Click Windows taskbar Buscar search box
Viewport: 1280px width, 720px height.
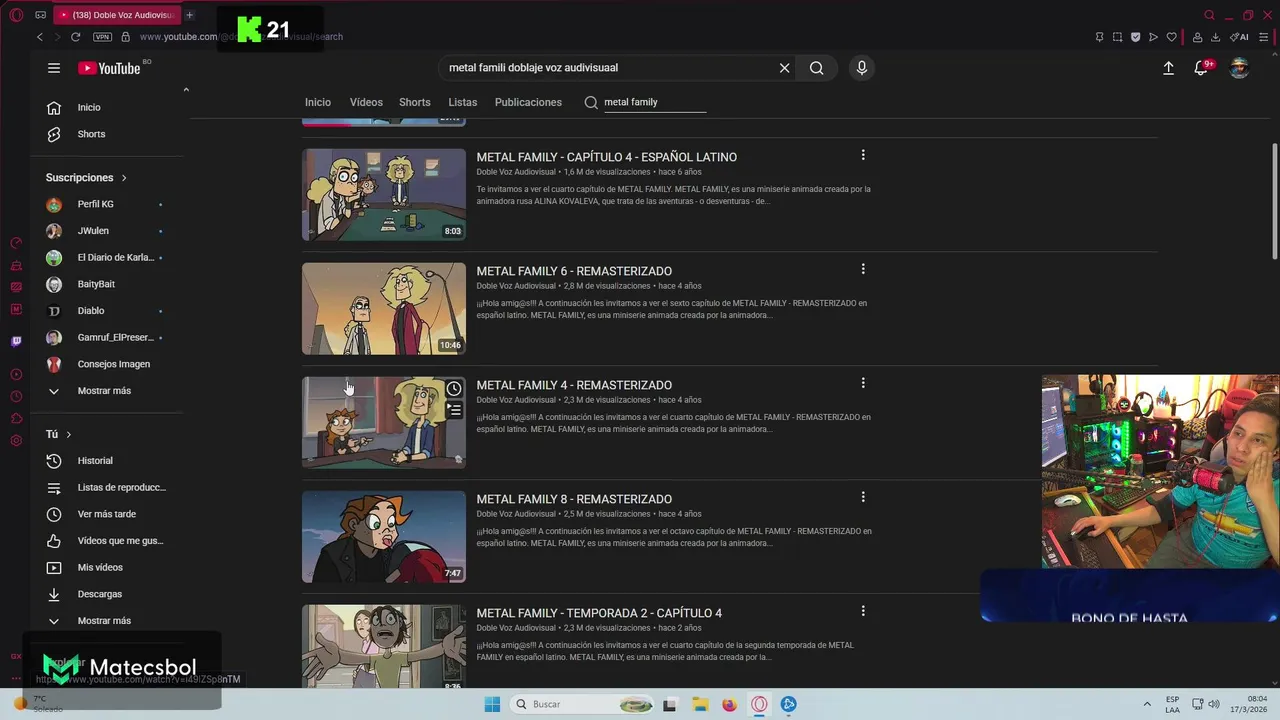pos(584,704)
